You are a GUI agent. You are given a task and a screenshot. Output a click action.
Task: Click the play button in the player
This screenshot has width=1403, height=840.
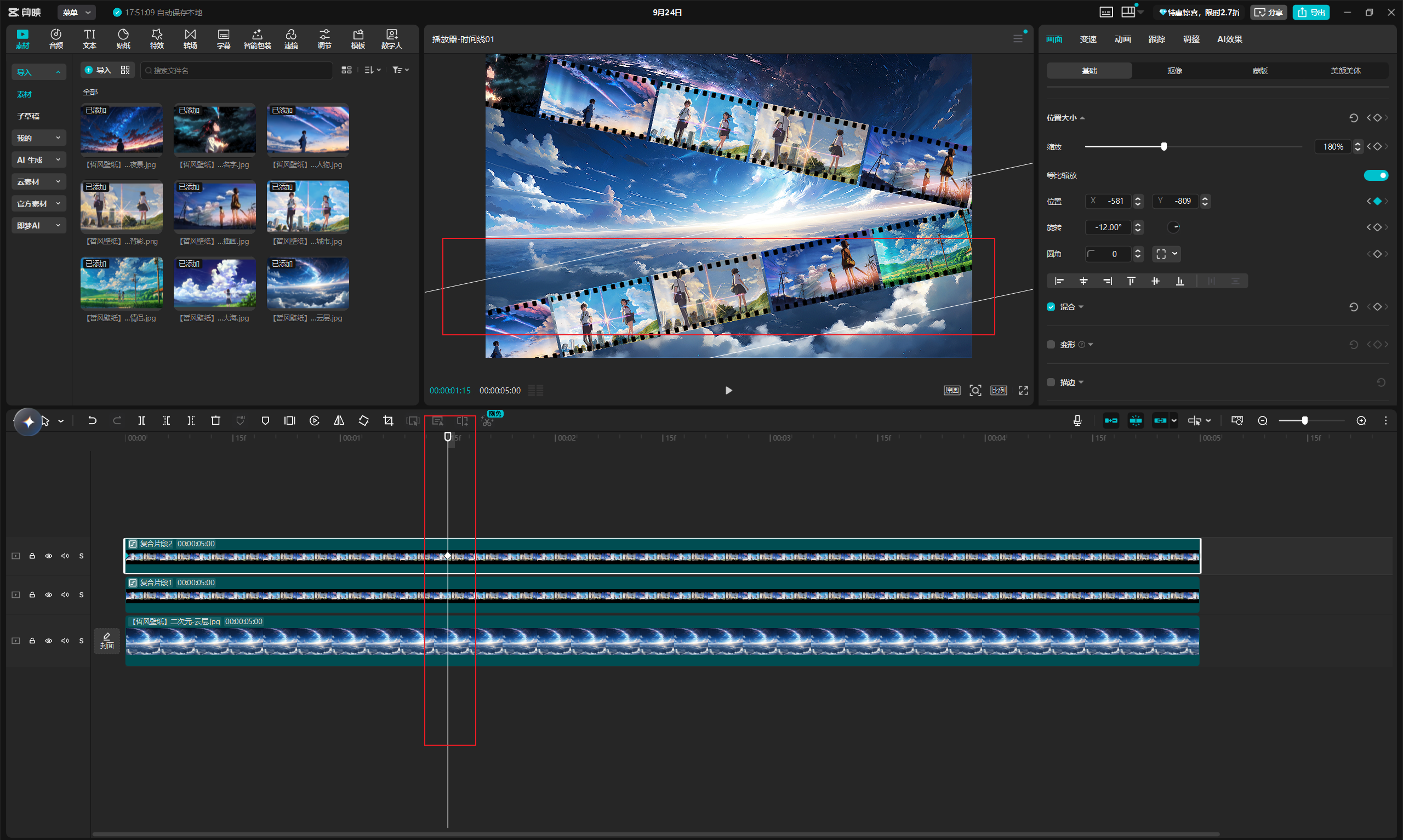click(728, 391)
